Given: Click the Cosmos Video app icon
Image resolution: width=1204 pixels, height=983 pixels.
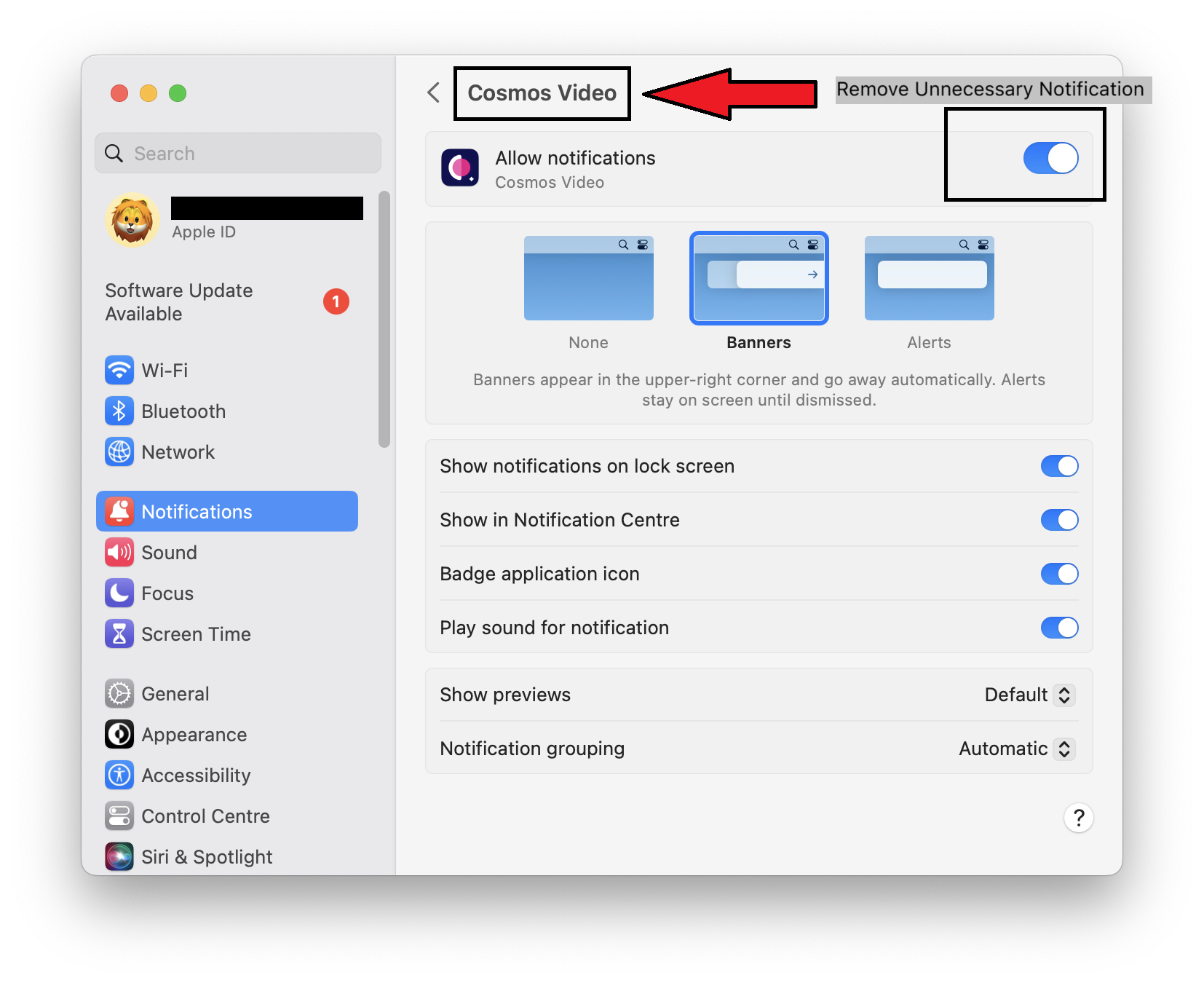Looking at the screenshot, I should point(460,168).
